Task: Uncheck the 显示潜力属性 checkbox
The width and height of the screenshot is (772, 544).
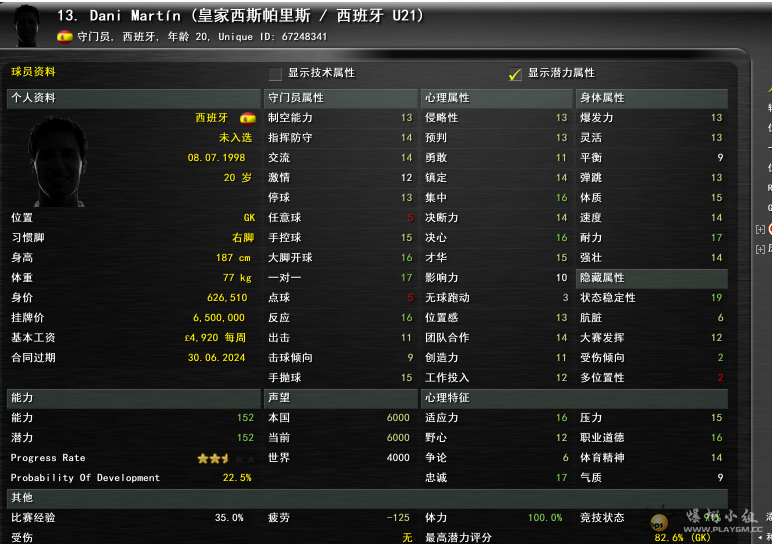Action: coord(515,74)
